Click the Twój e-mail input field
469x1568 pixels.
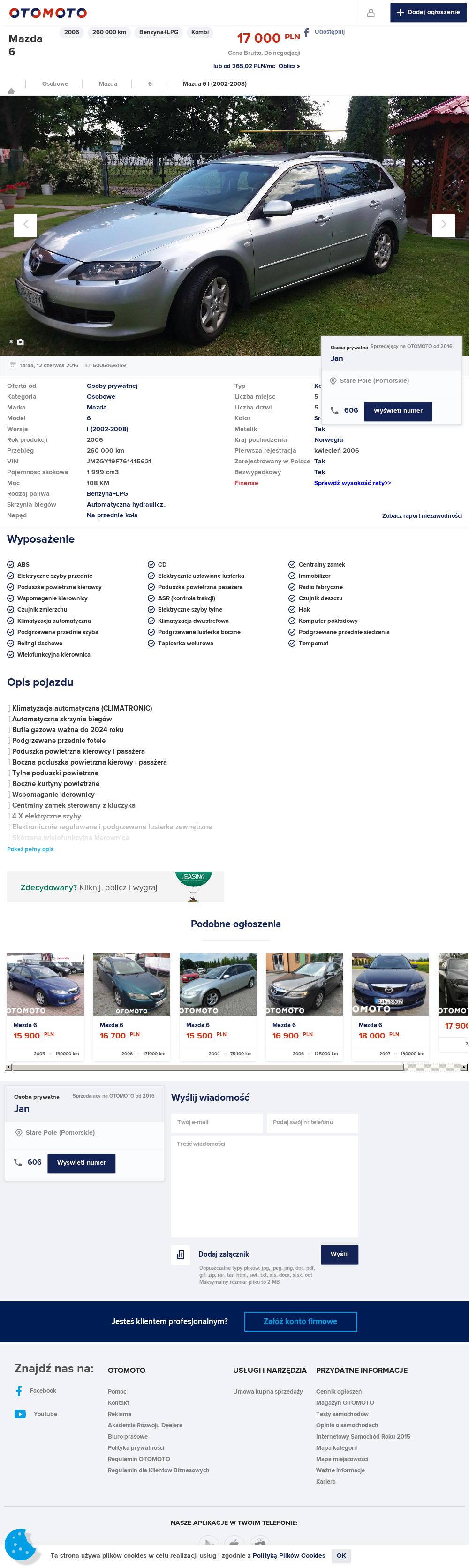217,1122
